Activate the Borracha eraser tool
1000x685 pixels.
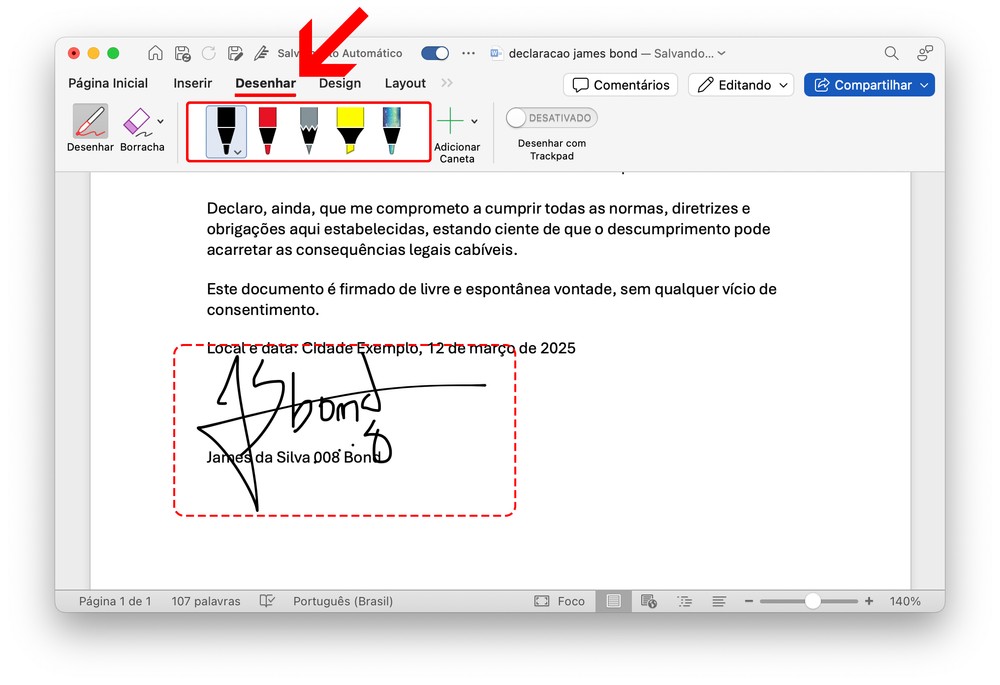137,123
